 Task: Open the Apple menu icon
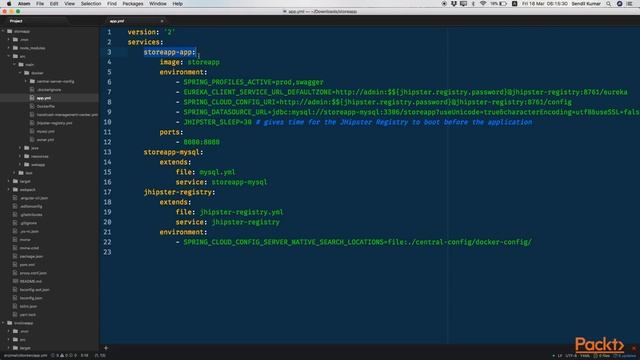click(9, 4)
